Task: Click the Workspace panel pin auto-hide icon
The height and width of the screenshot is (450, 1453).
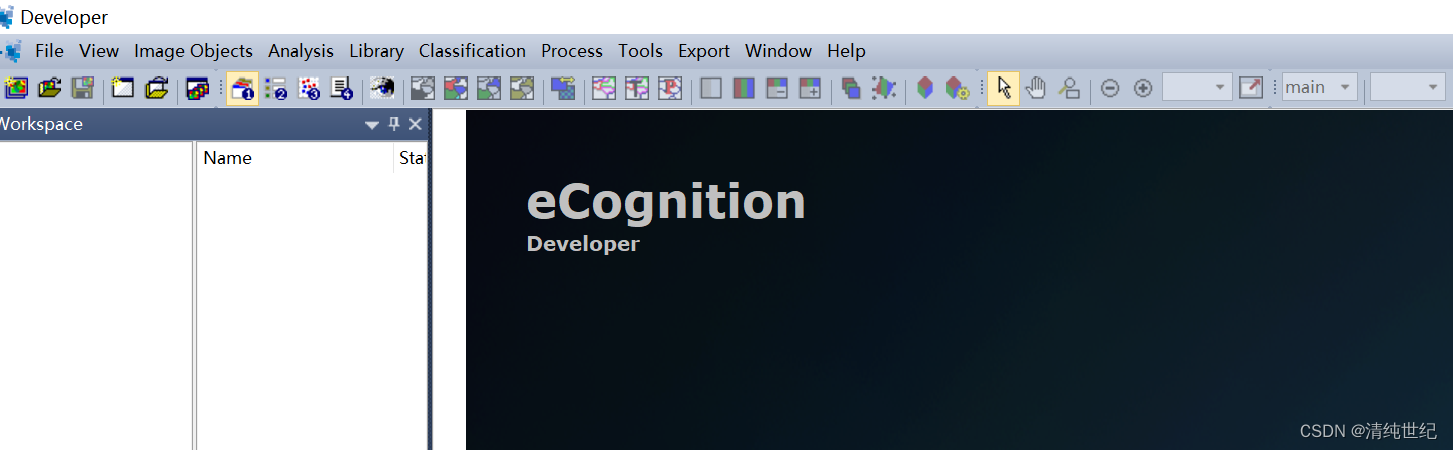Action: (x=394, y=124)
